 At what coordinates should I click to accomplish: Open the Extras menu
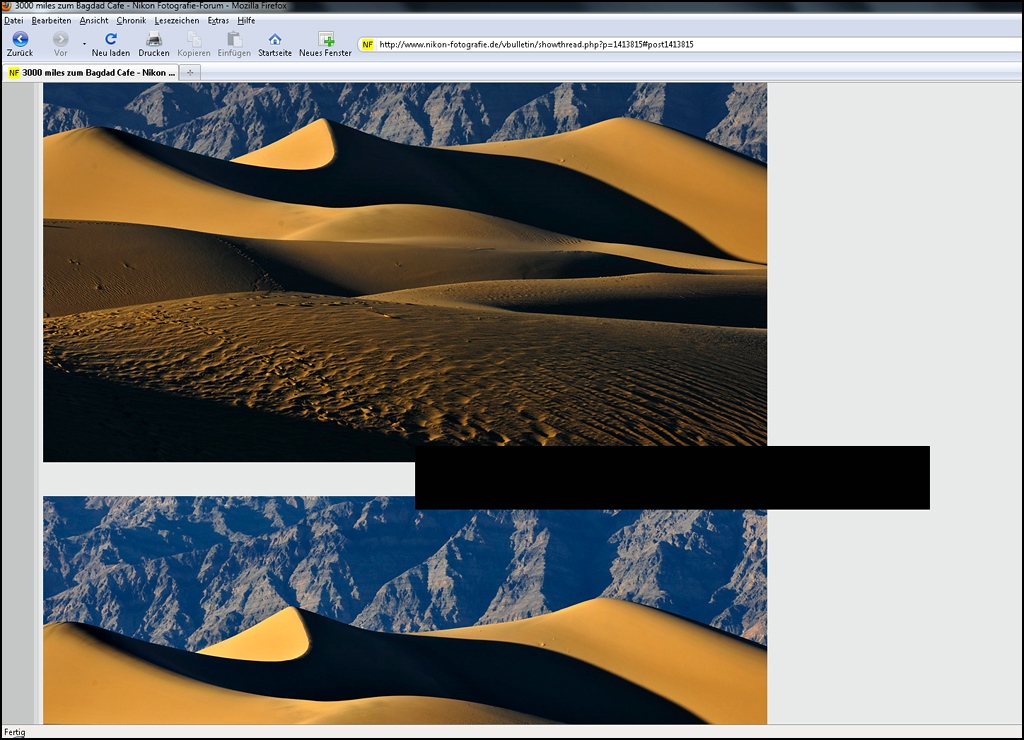click(x=218, y=20)
